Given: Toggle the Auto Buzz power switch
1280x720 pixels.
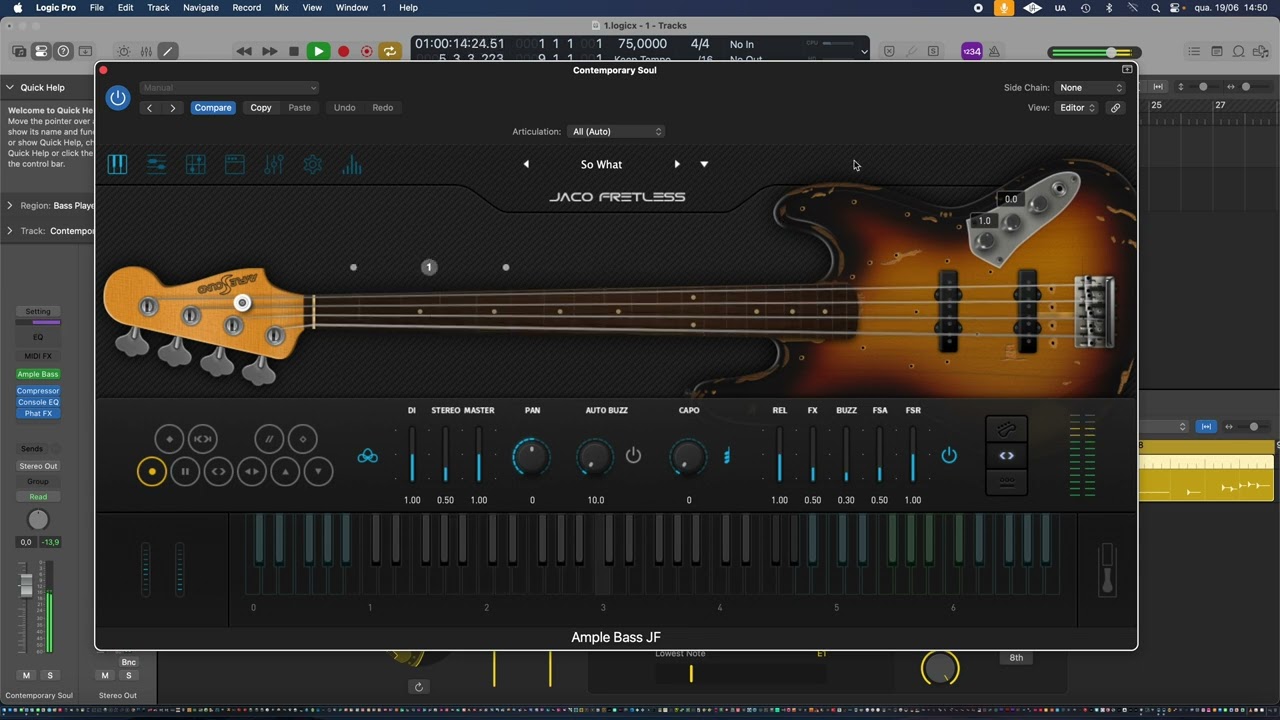Looking at the screenshot, I should (633, 456).
